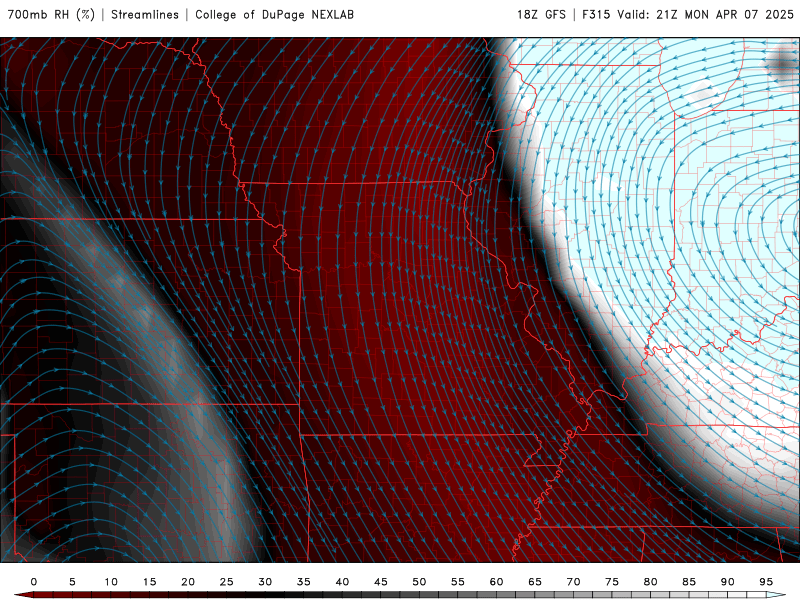This screenshot has height=600, width=800.
Task: Click the colorbar label '60'
Action: tap(496, 582)
